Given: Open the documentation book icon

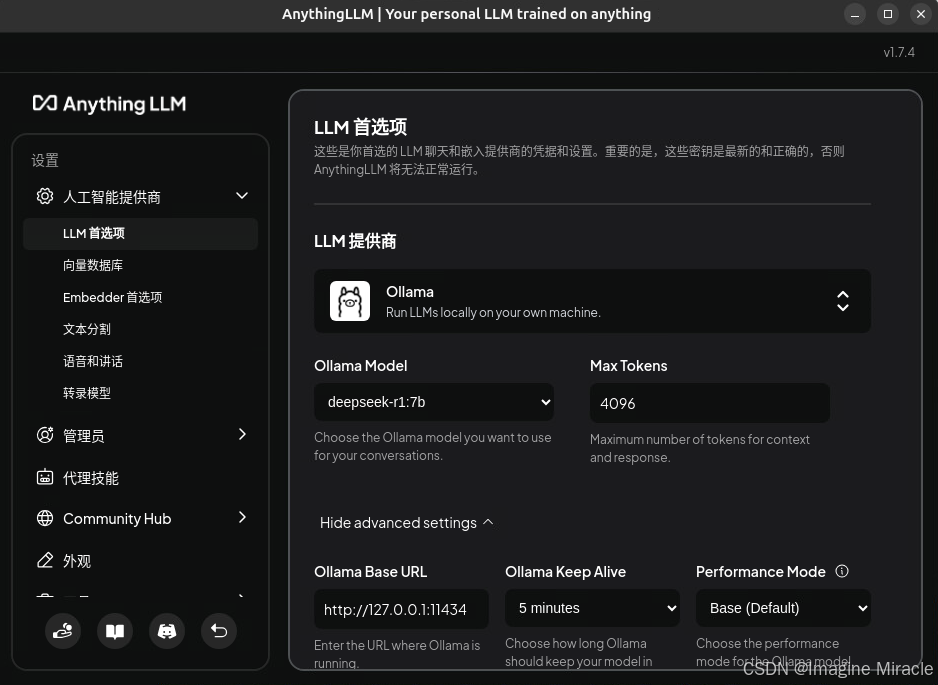Looking at the screenshot, I should (x=115, y=631).
